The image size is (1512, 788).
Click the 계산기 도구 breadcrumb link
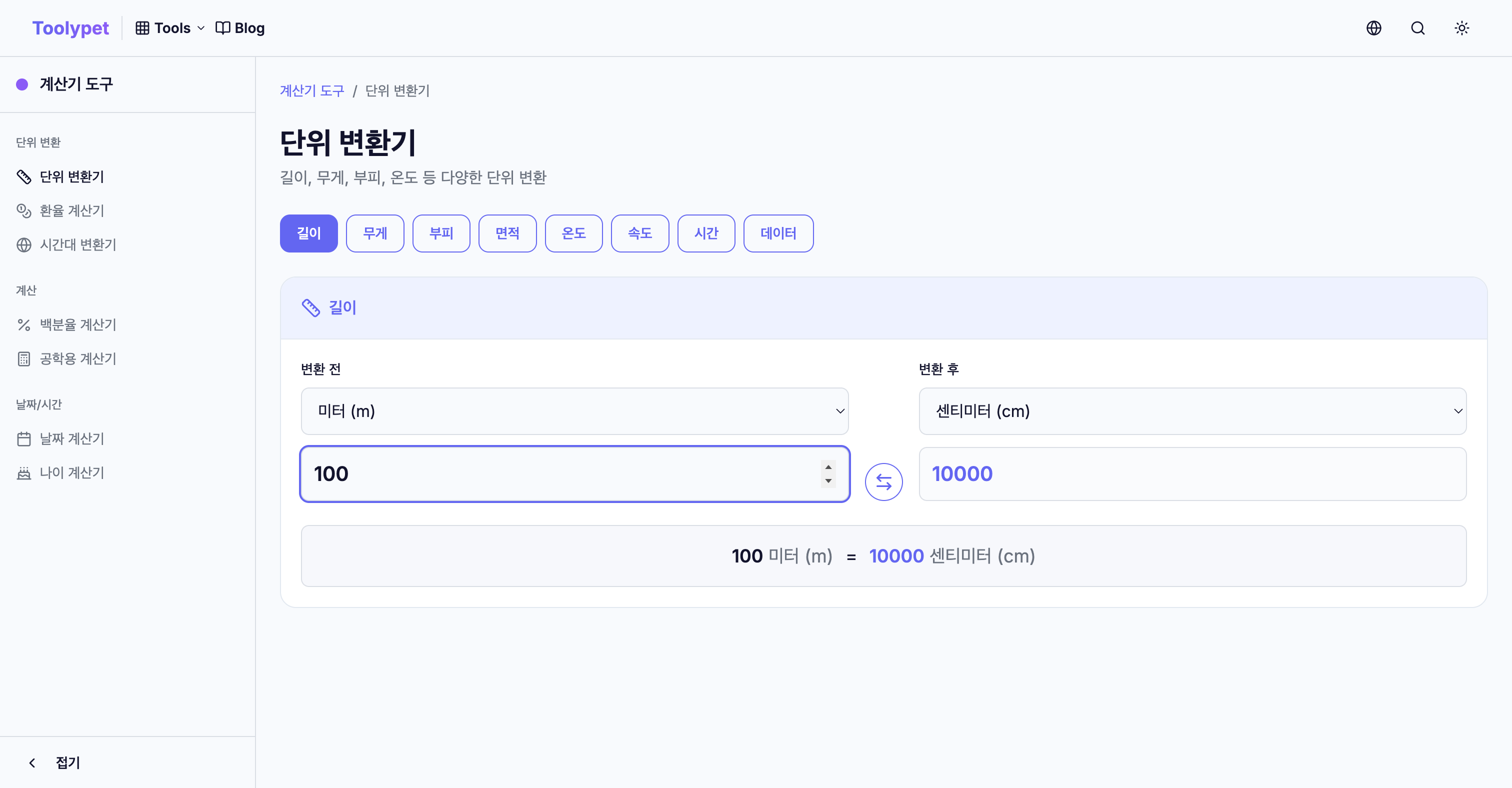click(x=311, y=91)
